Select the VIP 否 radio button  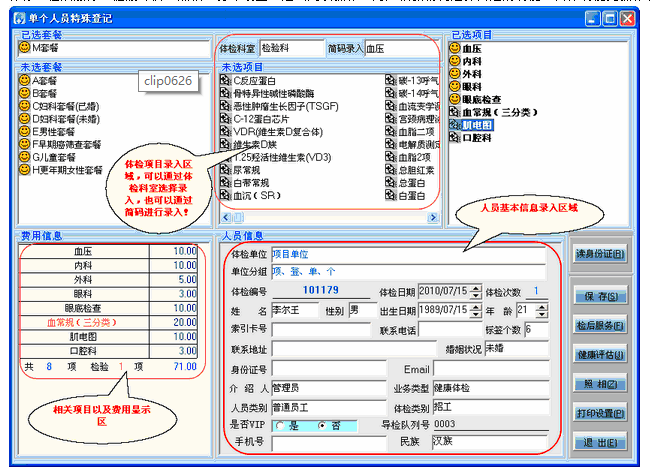(x=320, y=425)
